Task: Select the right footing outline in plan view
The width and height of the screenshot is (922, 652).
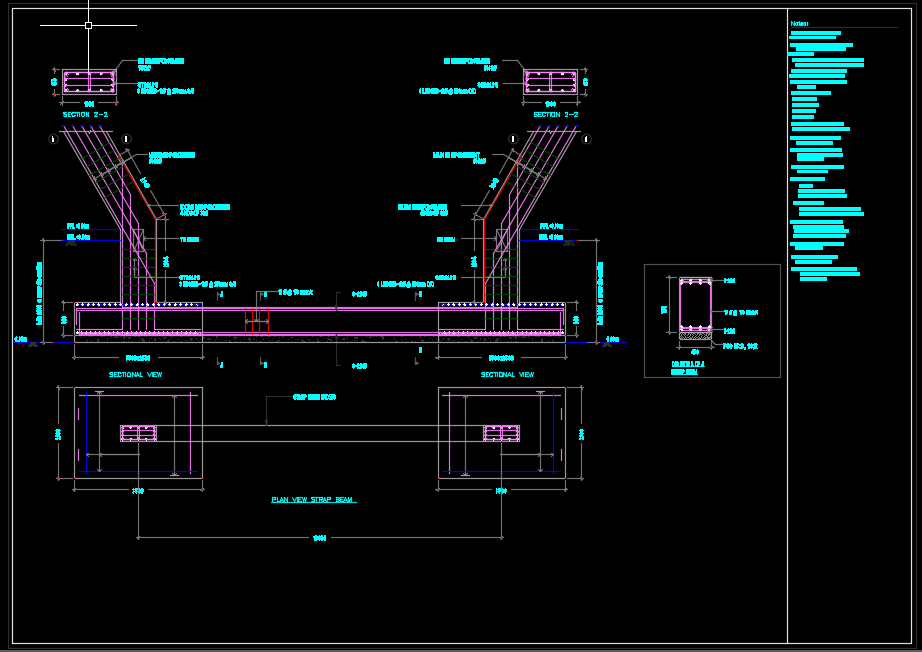Action: [x=502, y=433]
